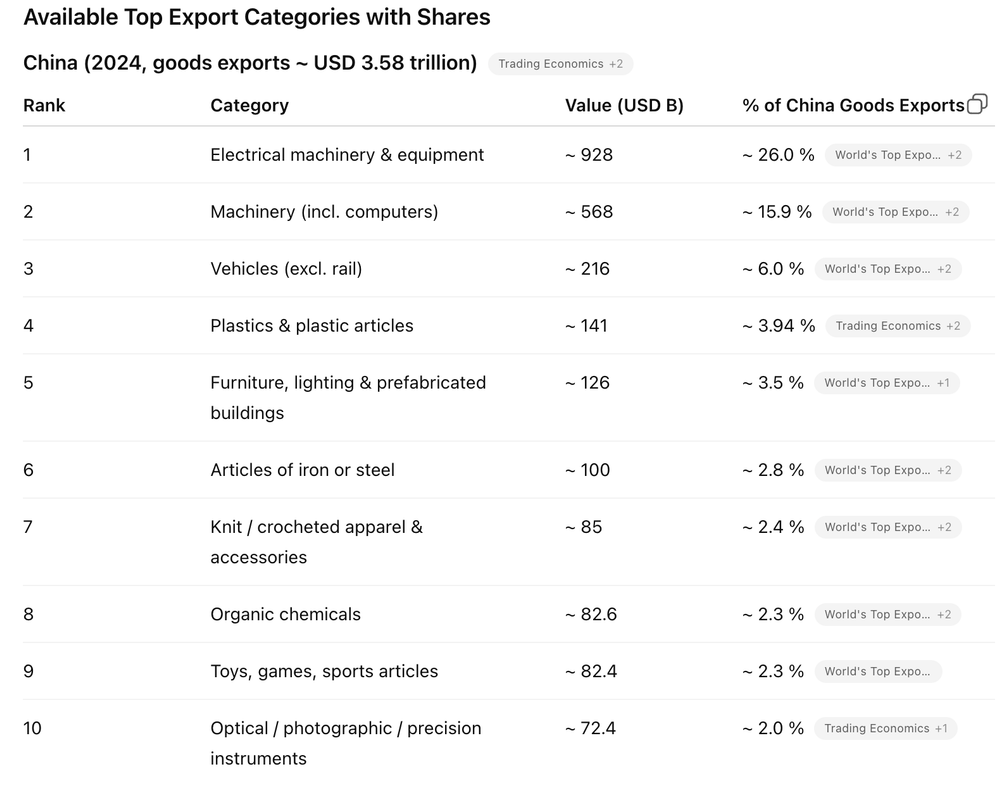
Task: Open source chip for Electrical machinery row
Action: [x=898, y=155]
